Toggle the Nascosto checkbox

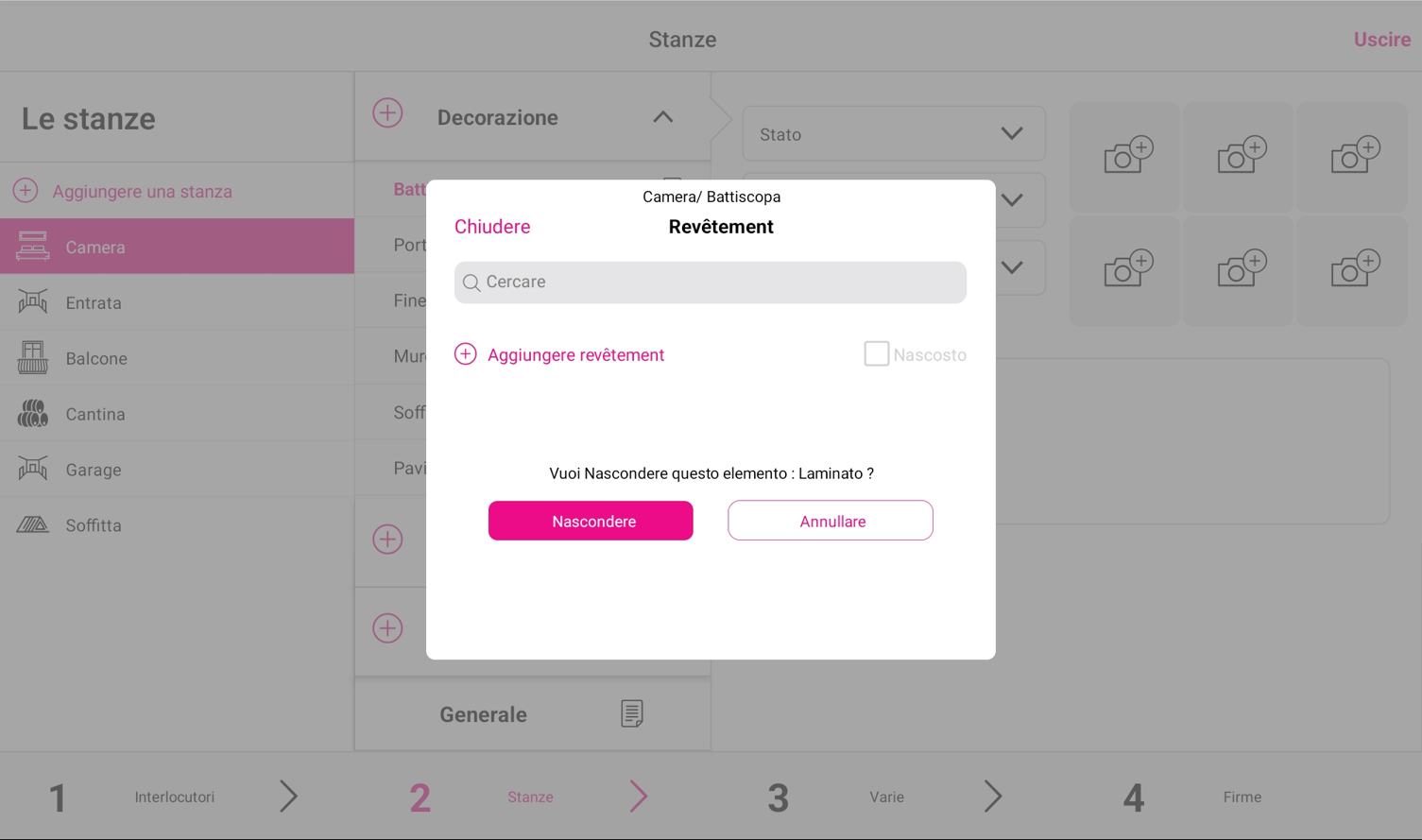876,353
